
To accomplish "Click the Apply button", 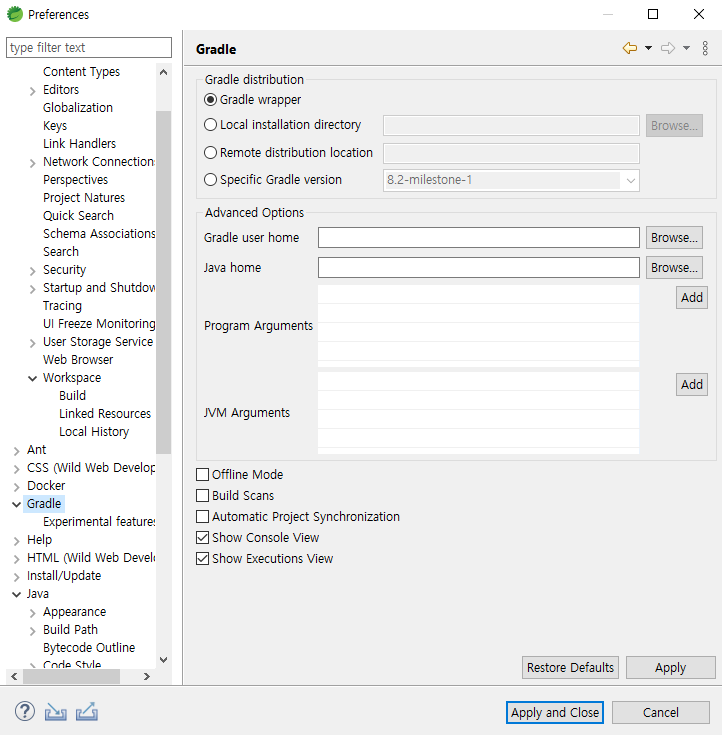I will pos(670,668).
